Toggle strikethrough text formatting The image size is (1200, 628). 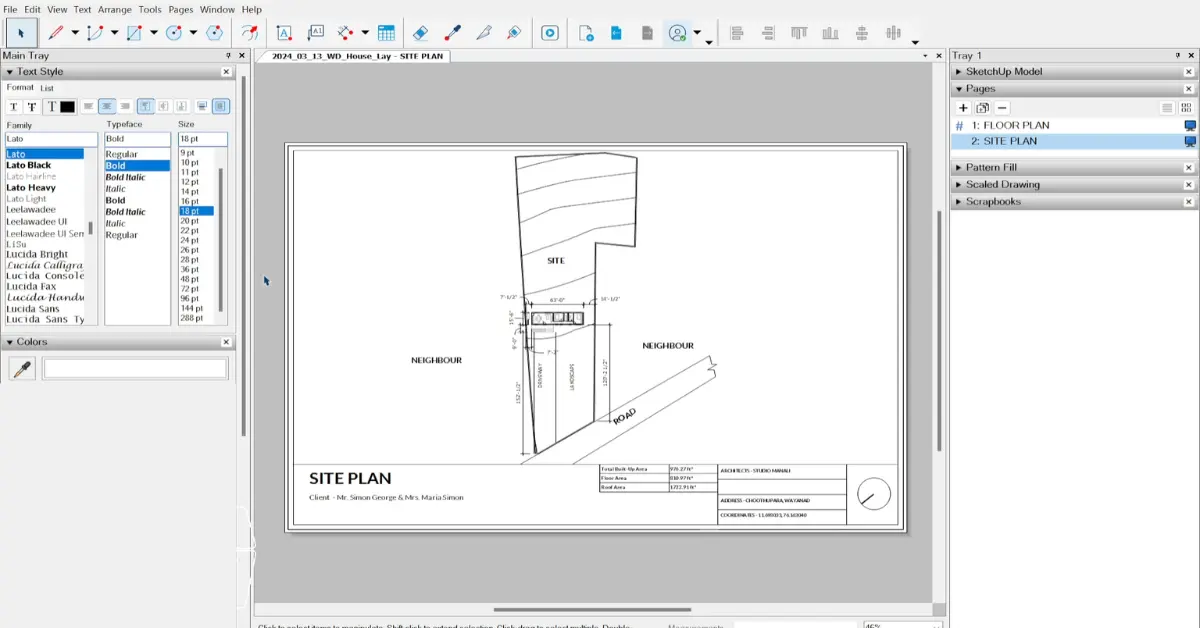click(x=32, y=106)
